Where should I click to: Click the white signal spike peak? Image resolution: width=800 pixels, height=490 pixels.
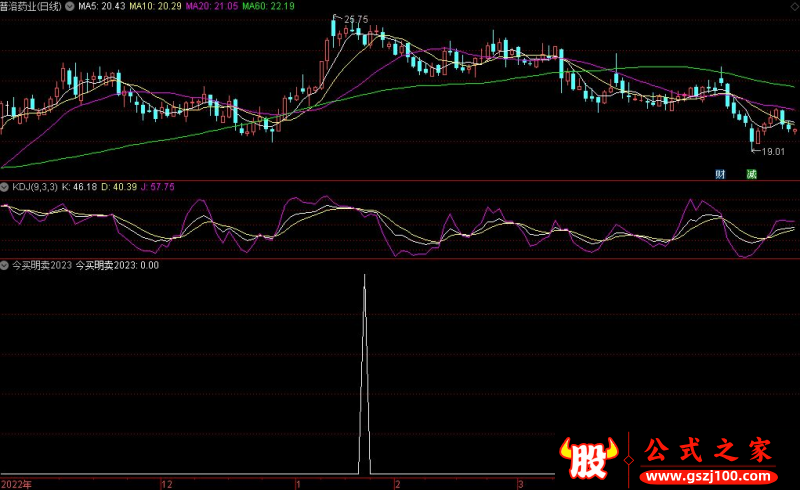coord(364,275)
